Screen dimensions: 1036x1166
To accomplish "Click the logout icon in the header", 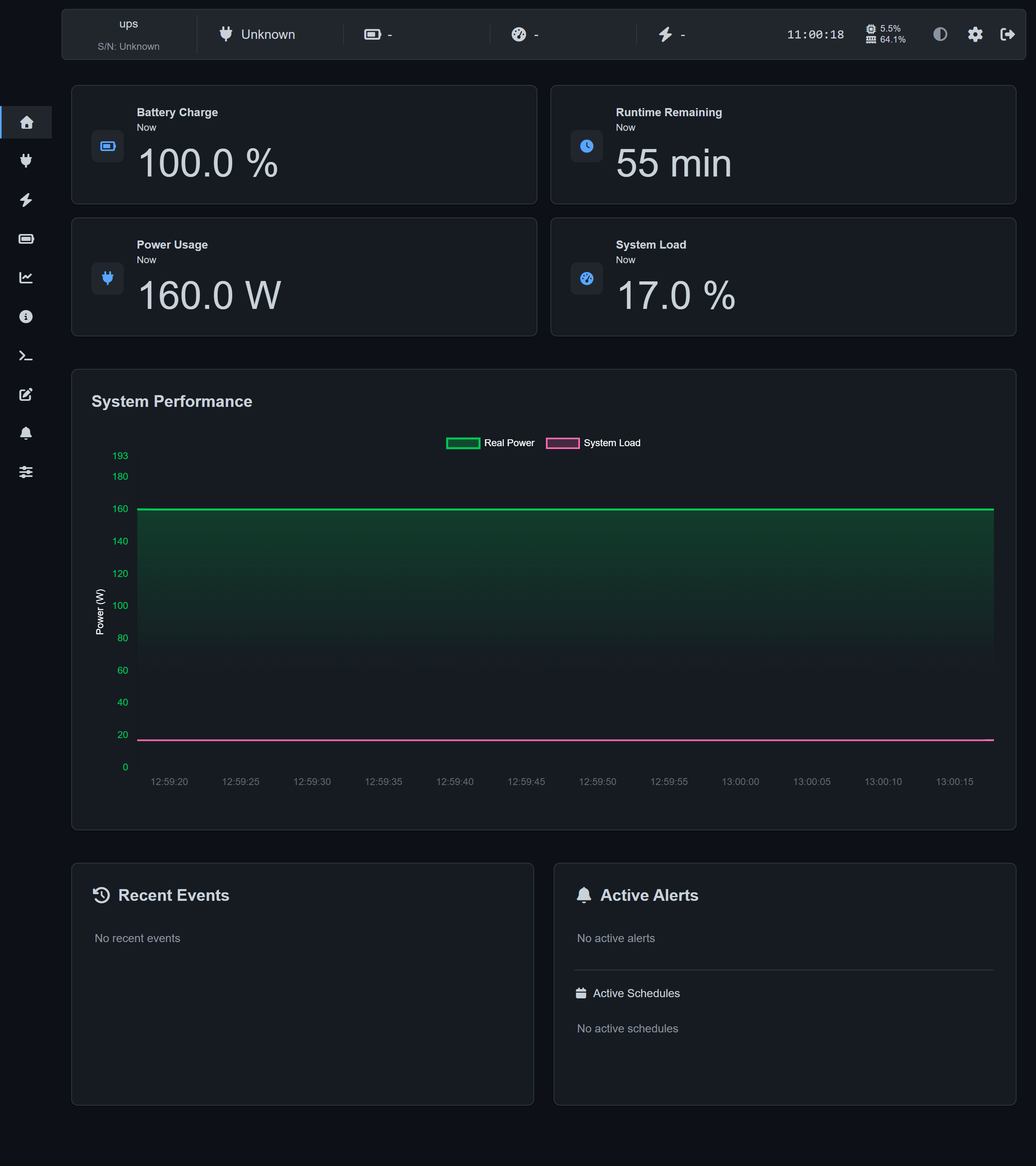I will coord(1008,34).
